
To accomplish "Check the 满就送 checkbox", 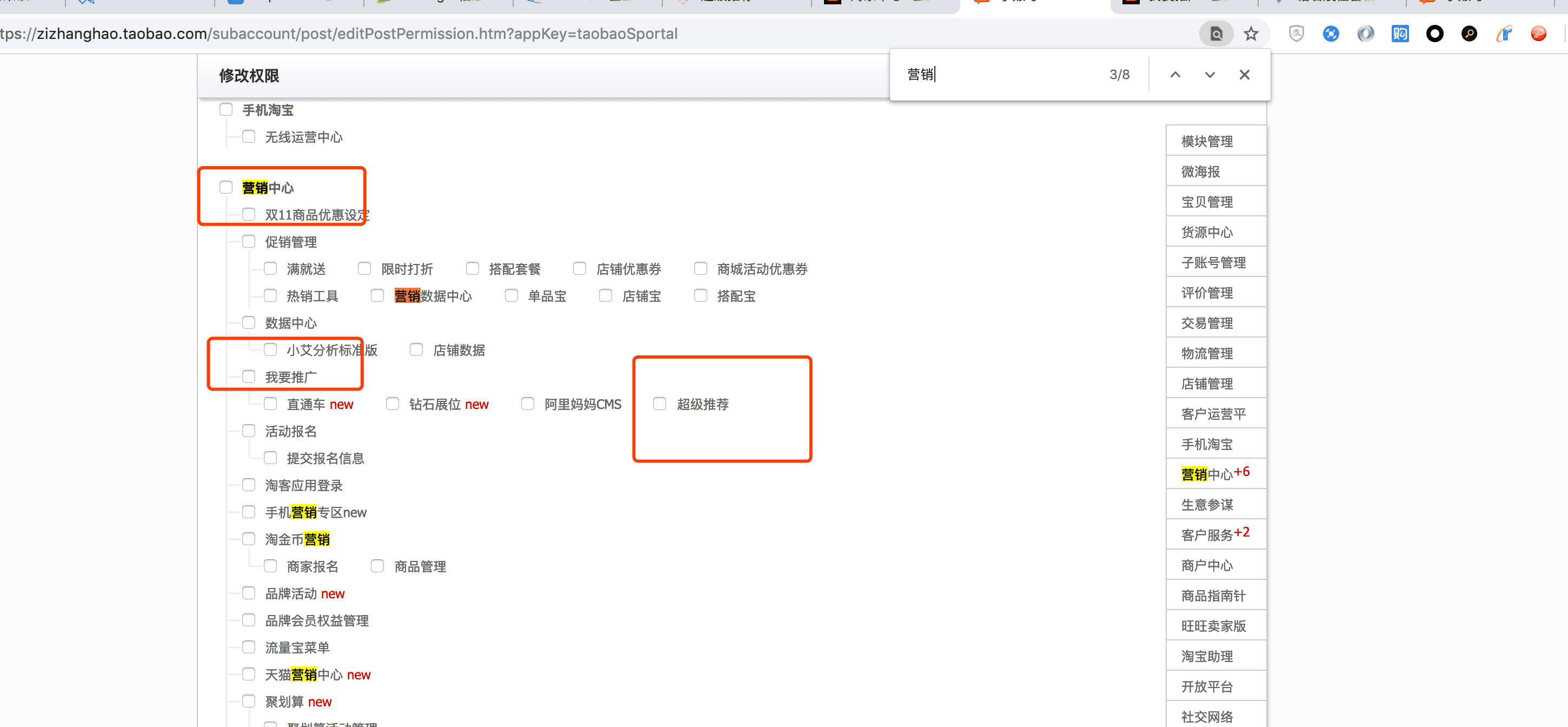I will click(x=270, y=268).
